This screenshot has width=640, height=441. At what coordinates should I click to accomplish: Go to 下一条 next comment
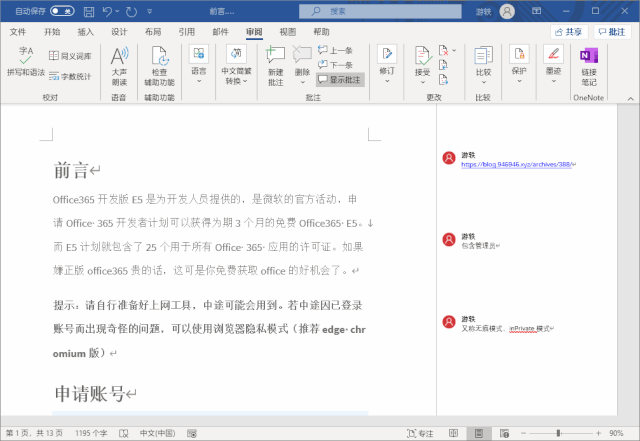[335, 65]
